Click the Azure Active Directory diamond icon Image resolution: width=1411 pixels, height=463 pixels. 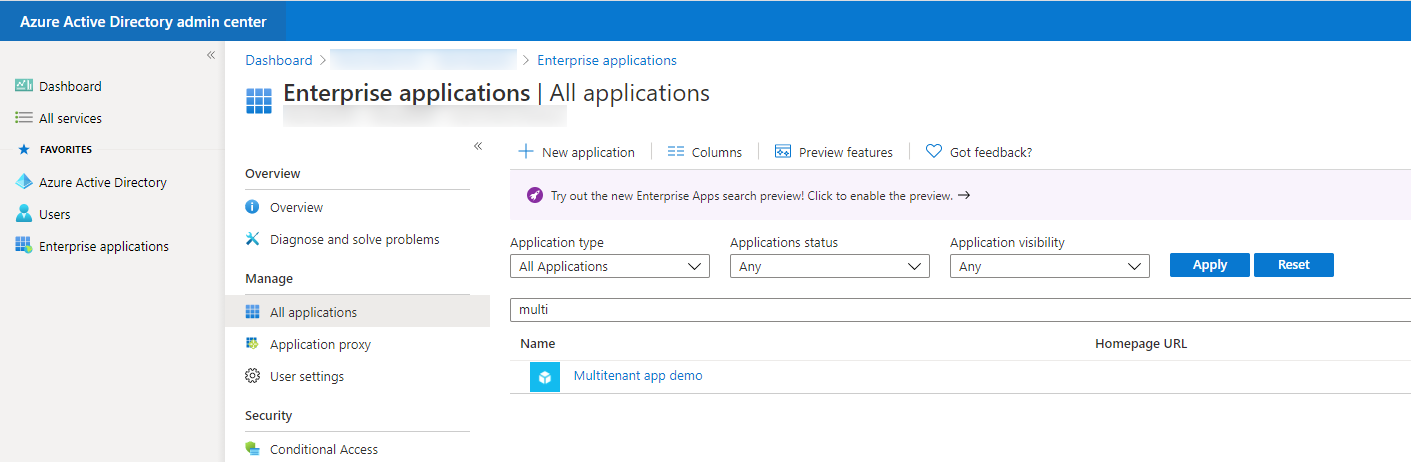tap(24, 182)
